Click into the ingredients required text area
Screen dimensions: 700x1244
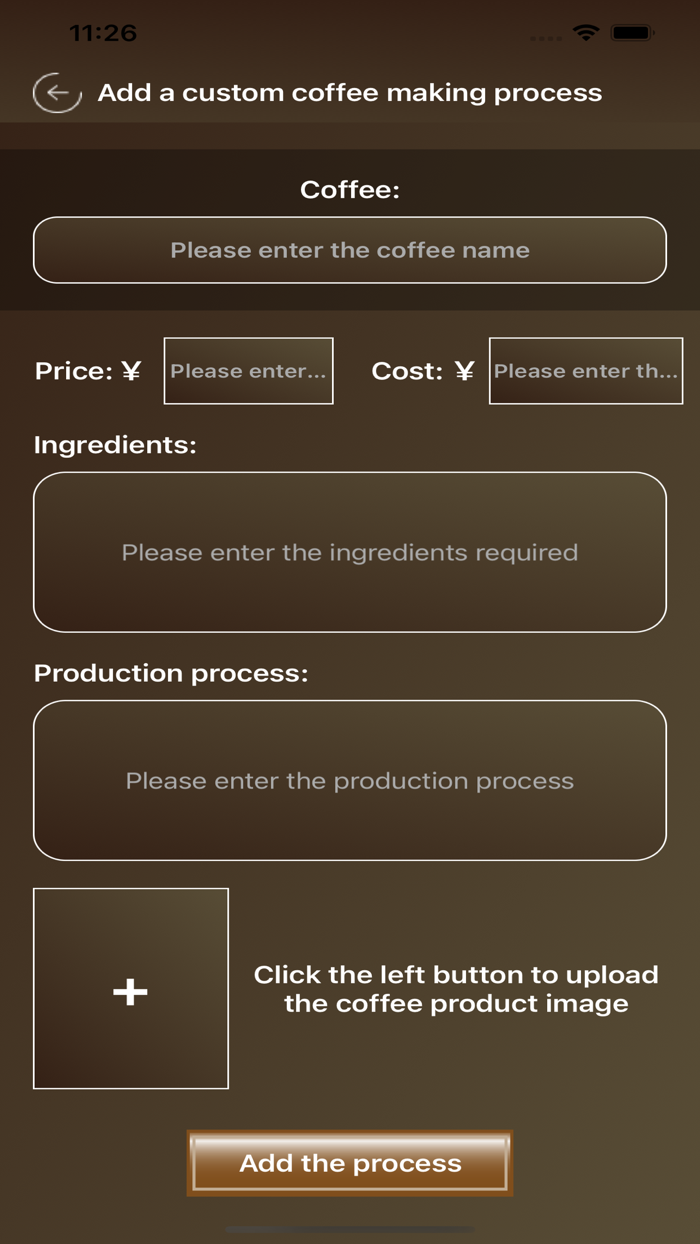350,552
